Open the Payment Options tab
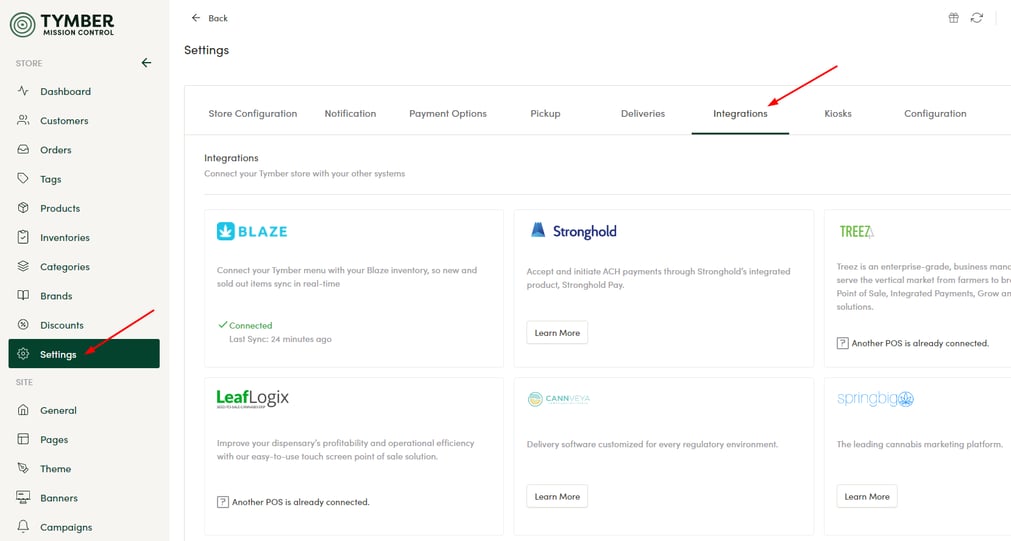The width and height of the screenshot is (1011, 541). pyautogui.click(x=447, y=113)
